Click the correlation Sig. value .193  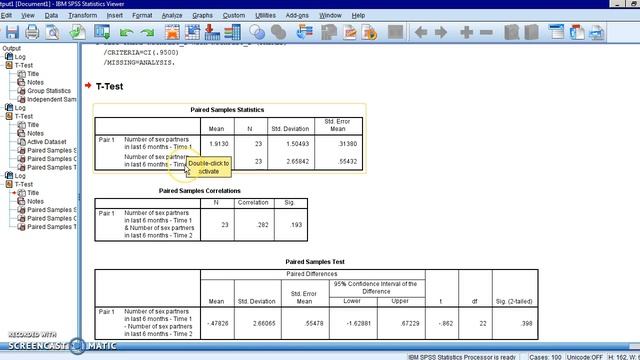296,224
